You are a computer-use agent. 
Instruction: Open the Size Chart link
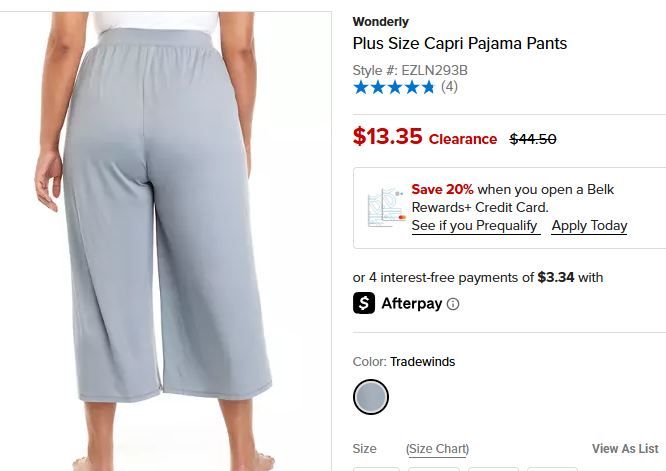click(x=437, y=449)
